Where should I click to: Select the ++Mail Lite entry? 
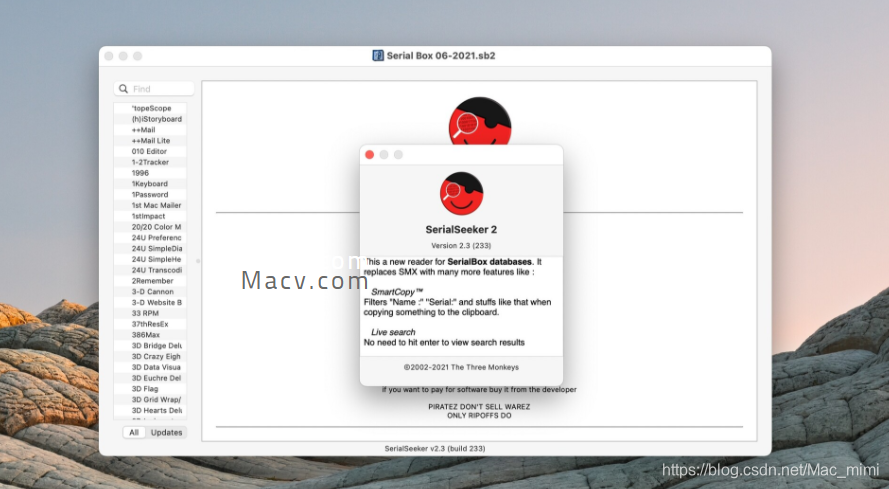pos(150,141)
